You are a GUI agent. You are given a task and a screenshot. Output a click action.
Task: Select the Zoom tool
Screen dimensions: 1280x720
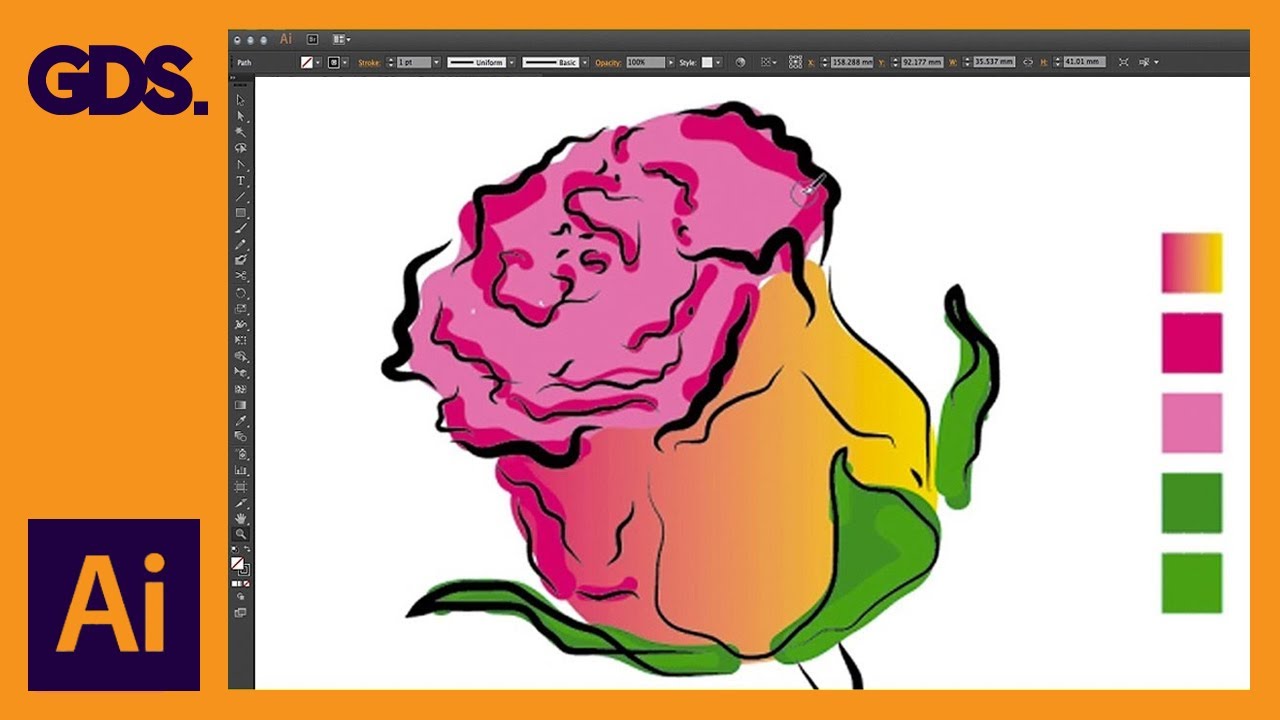pyautogui.click(x=241, y=534)
